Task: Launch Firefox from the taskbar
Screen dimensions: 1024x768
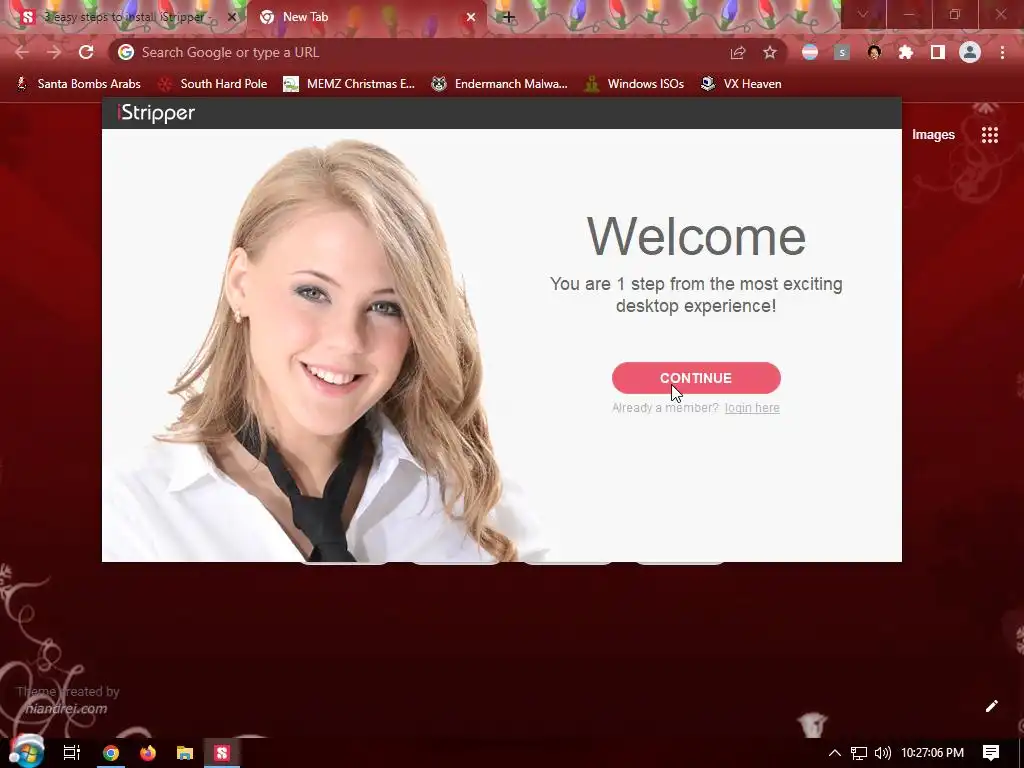Action: point(148,752)
